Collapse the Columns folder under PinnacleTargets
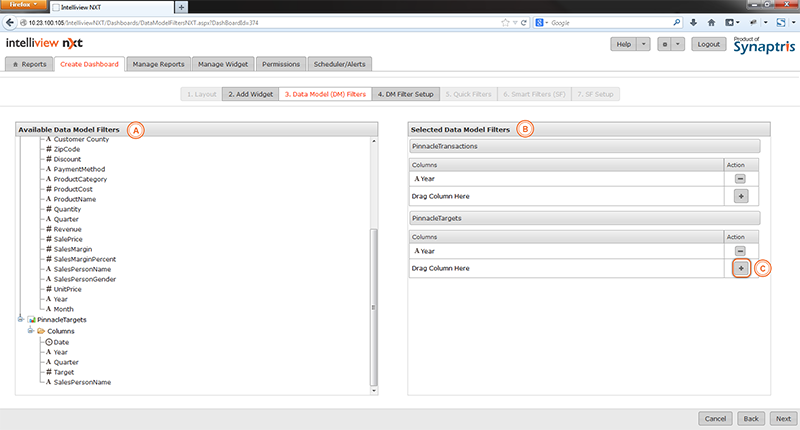 31,330
